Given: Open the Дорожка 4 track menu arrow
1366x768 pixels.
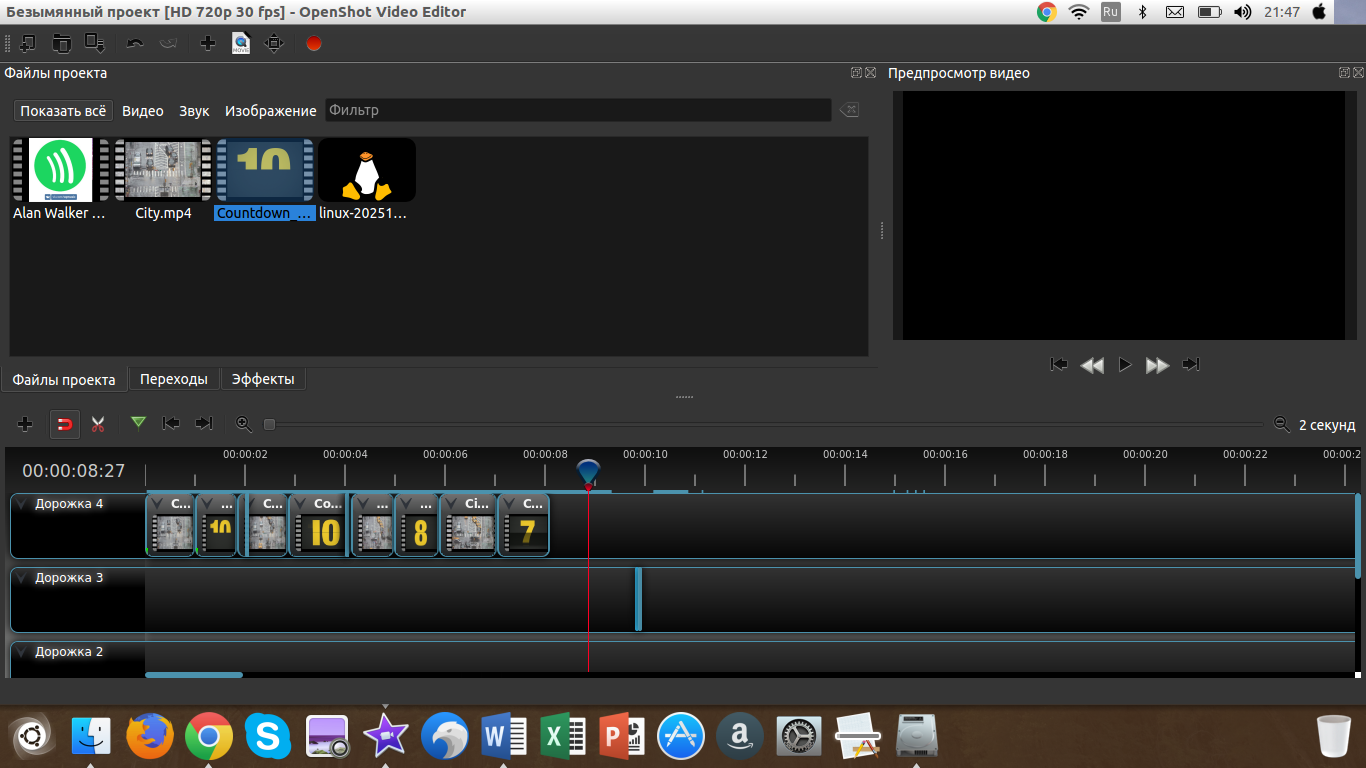Looking at the screenshot, I should pyautogui.click(x=22, y=504).
